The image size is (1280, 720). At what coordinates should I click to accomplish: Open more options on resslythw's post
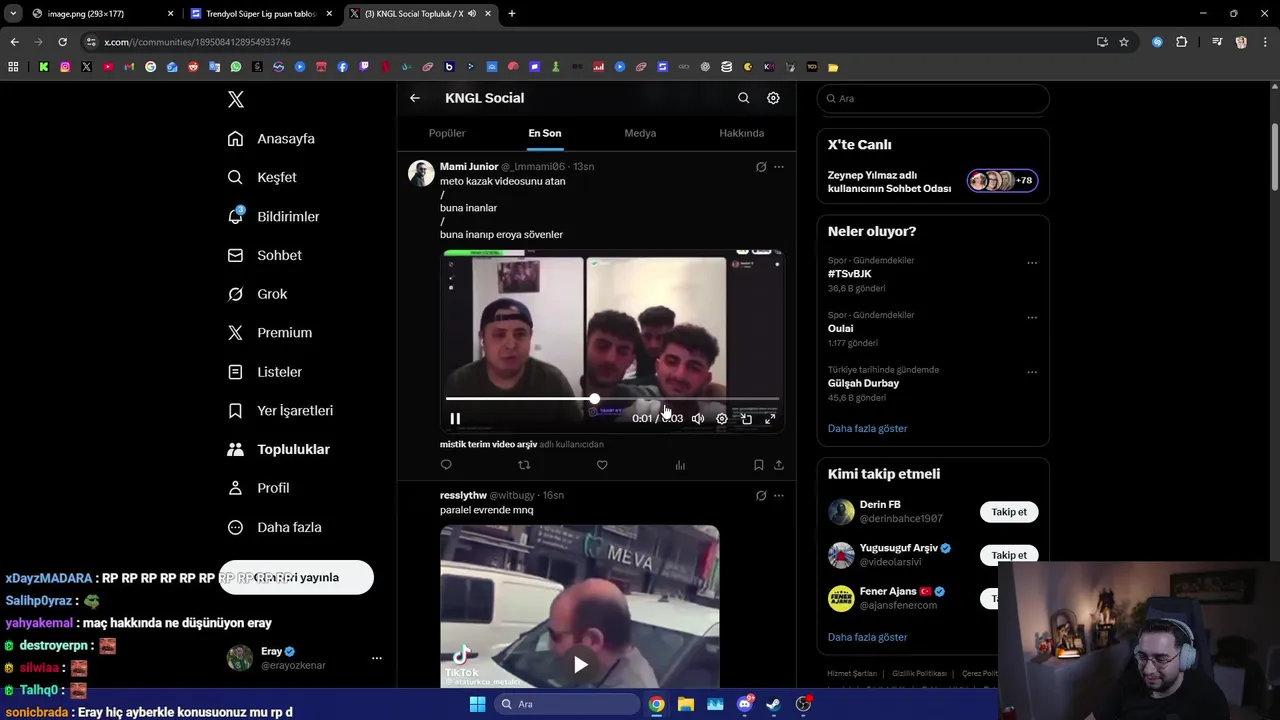[779, 496]
